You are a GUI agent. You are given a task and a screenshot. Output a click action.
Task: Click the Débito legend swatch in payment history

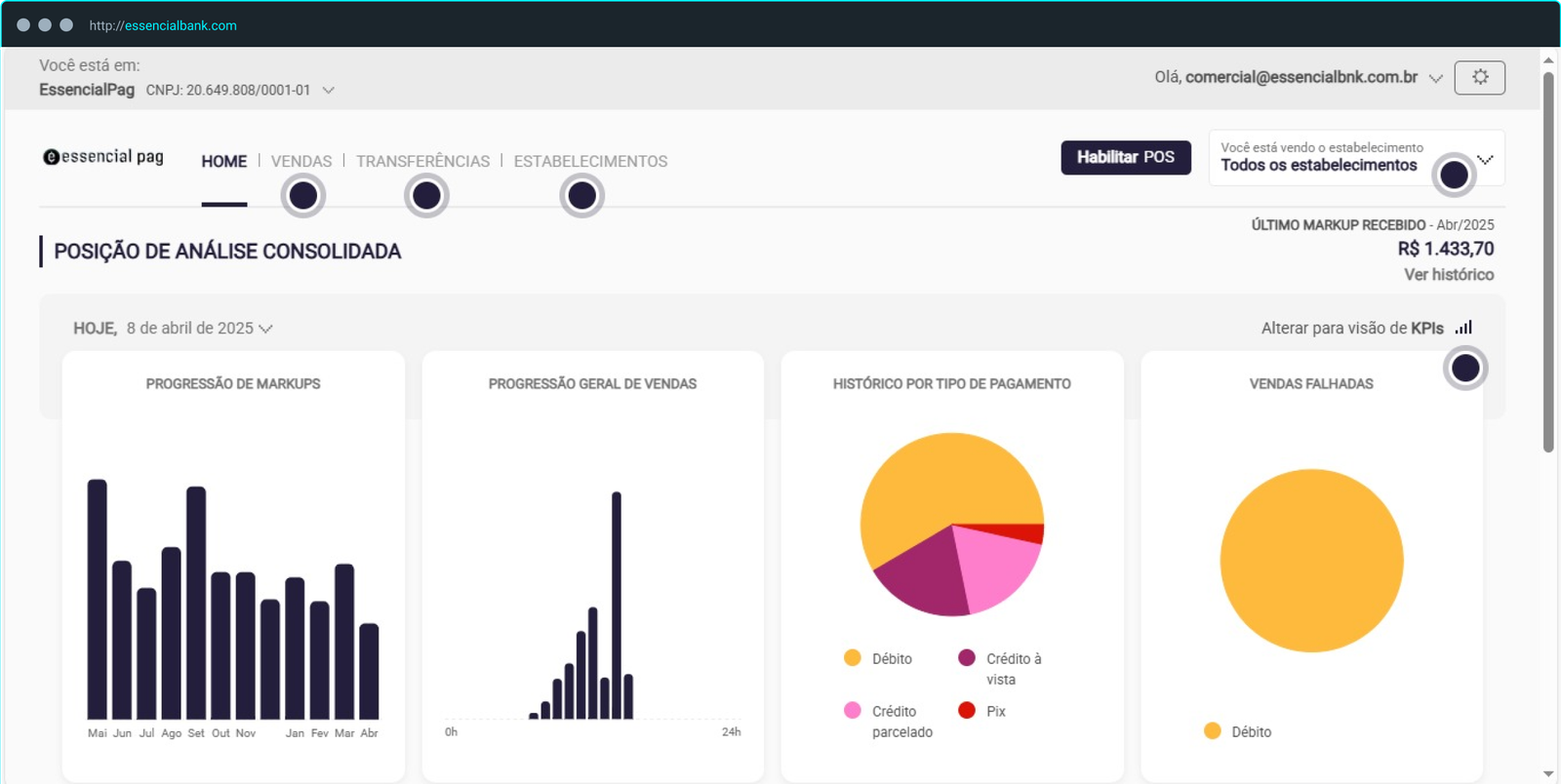click(853, 658)
